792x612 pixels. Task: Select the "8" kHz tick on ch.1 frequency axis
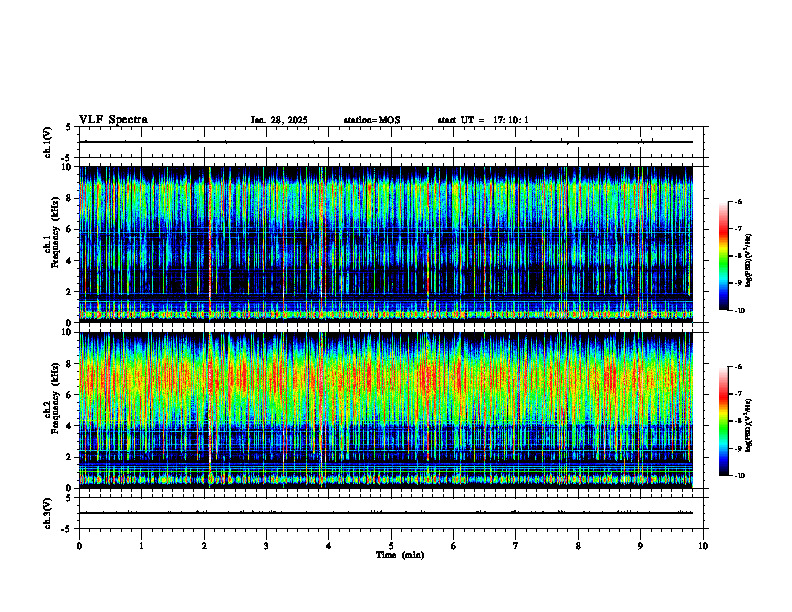tap(70, 198)
